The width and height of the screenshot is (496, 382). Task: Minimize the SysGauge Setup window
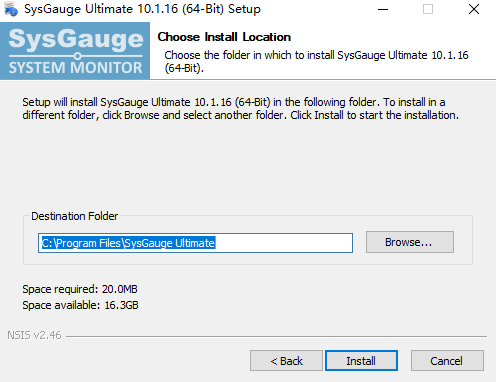[383, 9]
